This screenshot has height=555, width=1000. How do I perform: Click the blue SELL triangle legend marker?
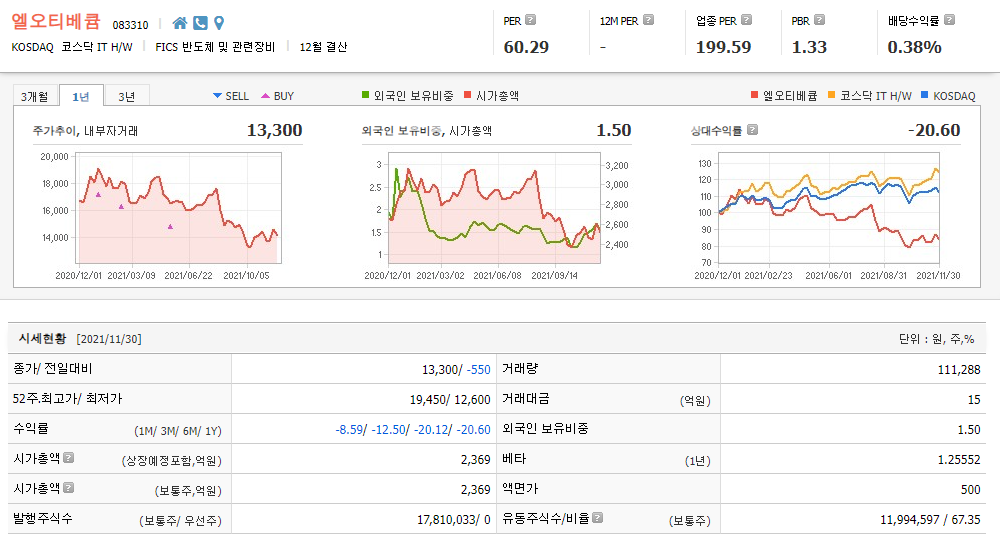click(x=217, y=96)
